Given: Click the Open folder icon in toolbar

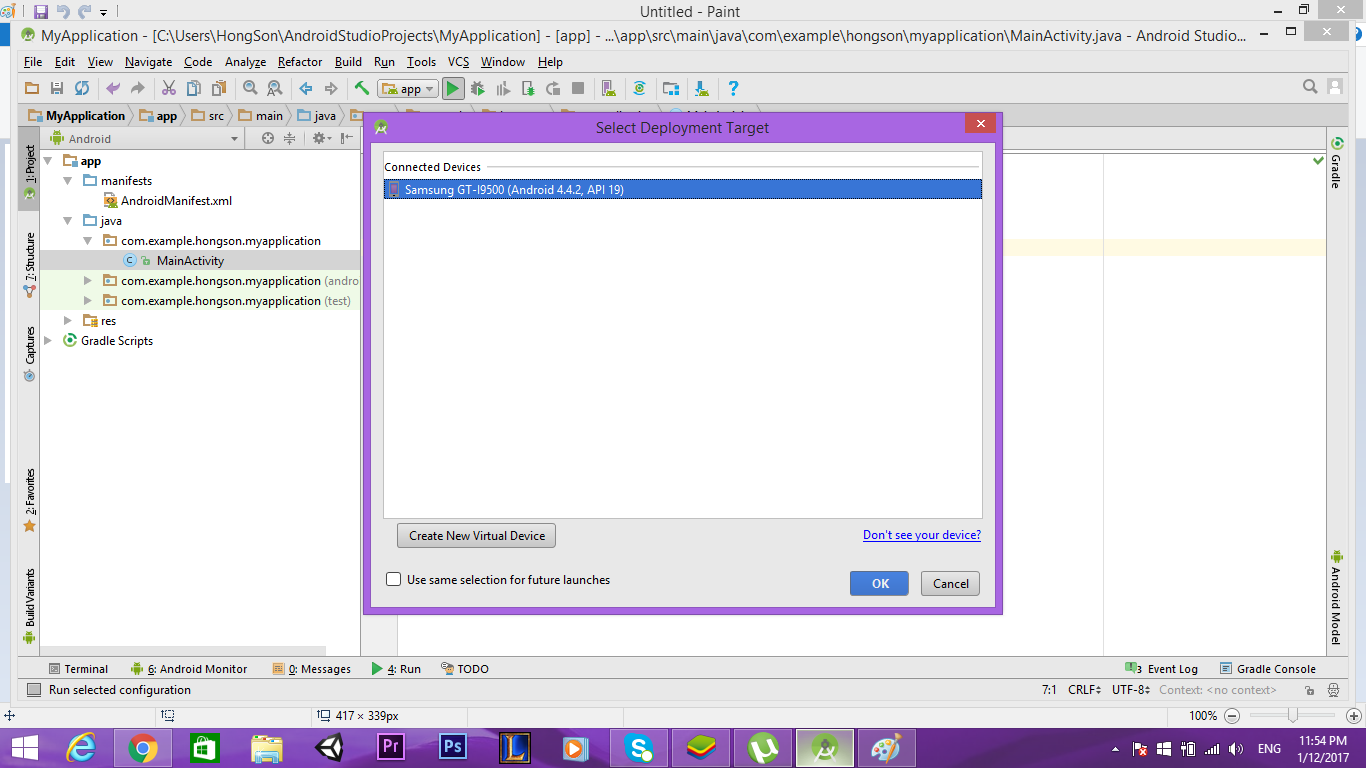Looking at the screenshot, I should [x=32, y=89].
